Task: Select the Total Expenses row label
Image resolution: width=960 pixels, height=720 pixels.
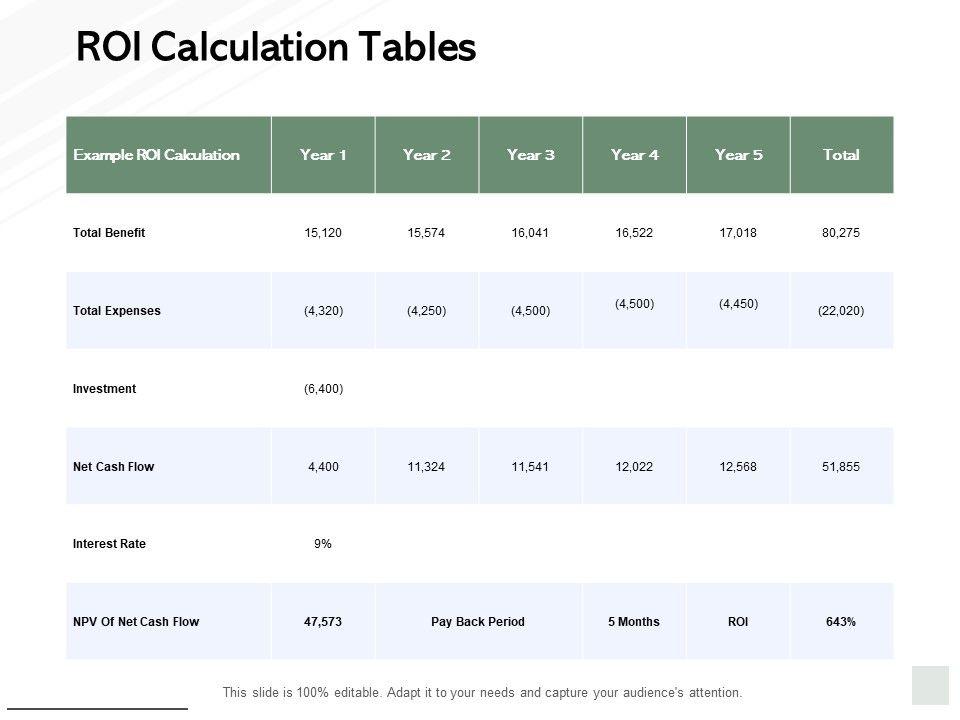Action: [117, 311]
